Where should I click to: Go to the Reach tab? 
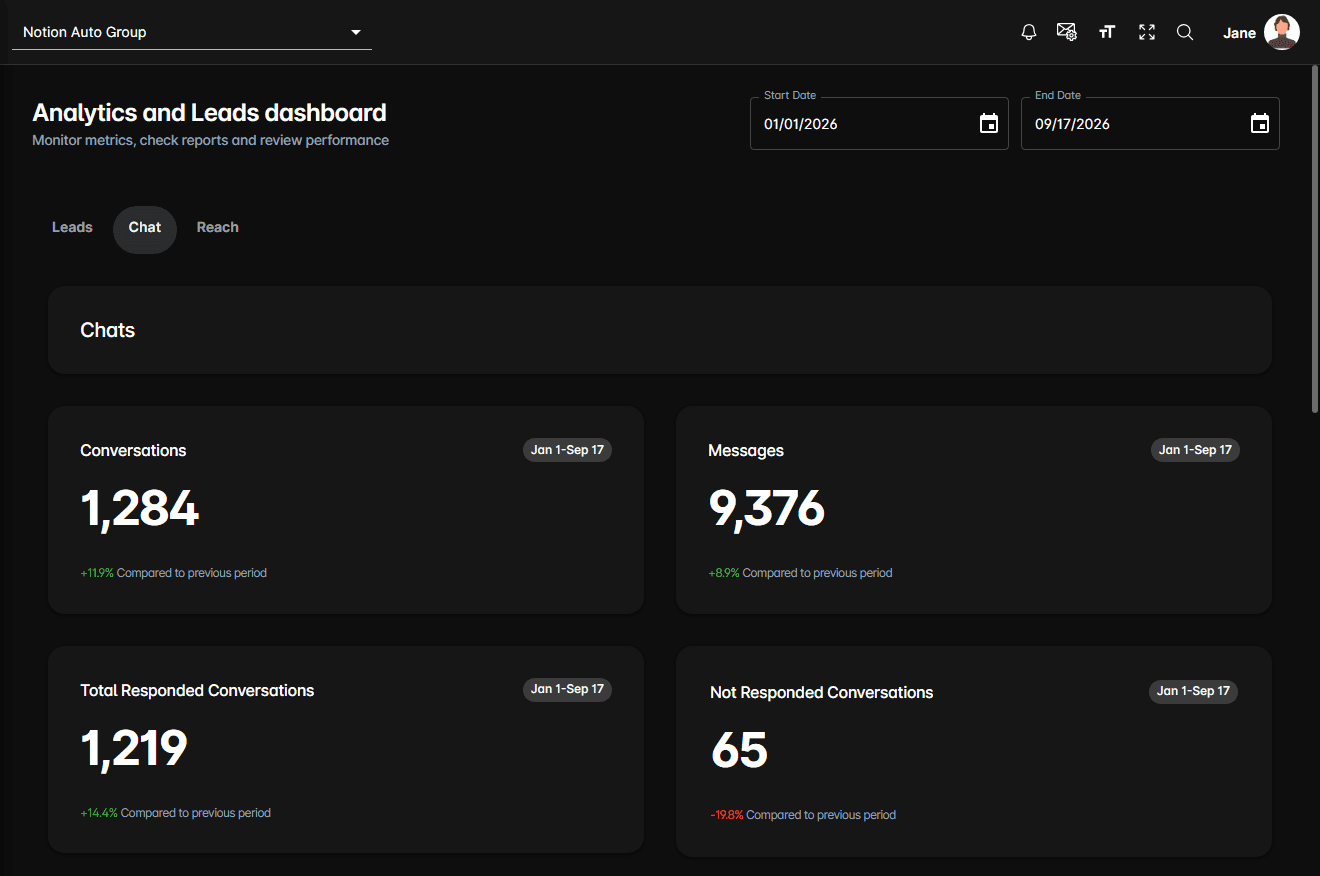point(217,228)
